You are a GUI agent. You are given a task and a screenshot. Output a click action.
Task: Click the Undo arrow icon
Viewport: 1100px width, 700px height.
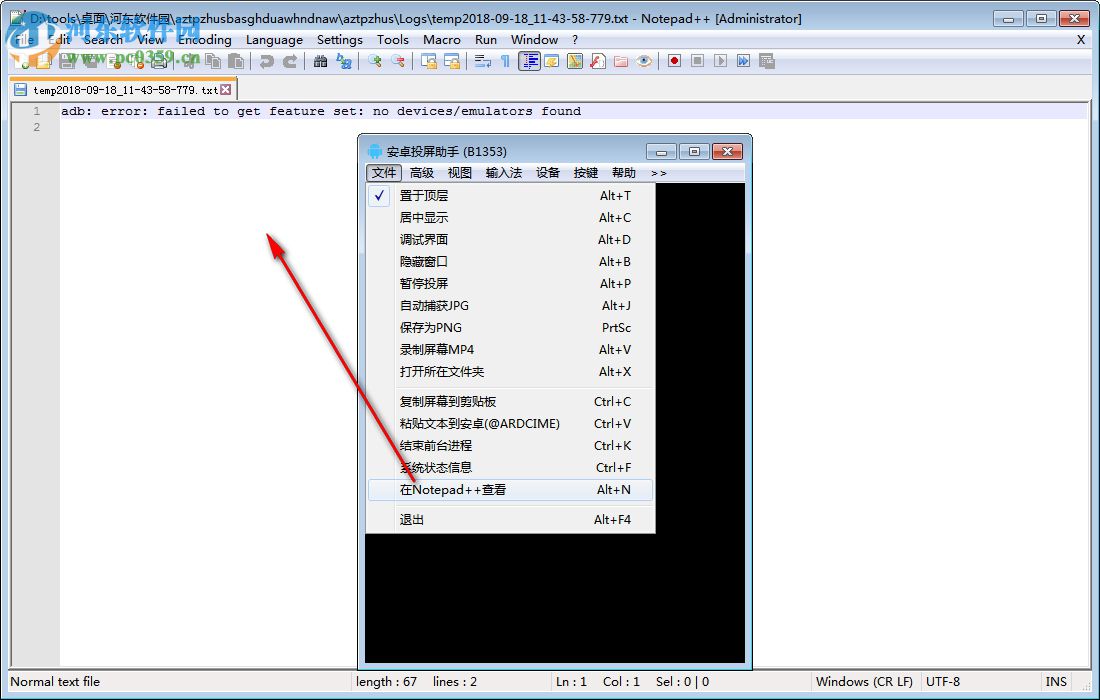pos(267,62)
